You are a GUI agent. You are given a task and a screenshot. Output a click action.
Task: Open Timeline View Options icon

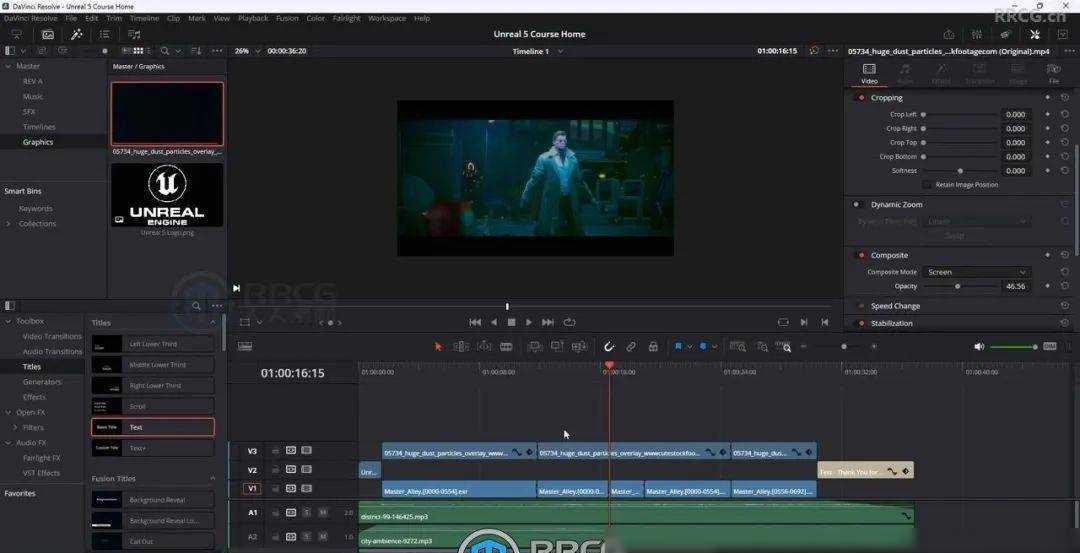pyautogui.click(x=245, y=346)
